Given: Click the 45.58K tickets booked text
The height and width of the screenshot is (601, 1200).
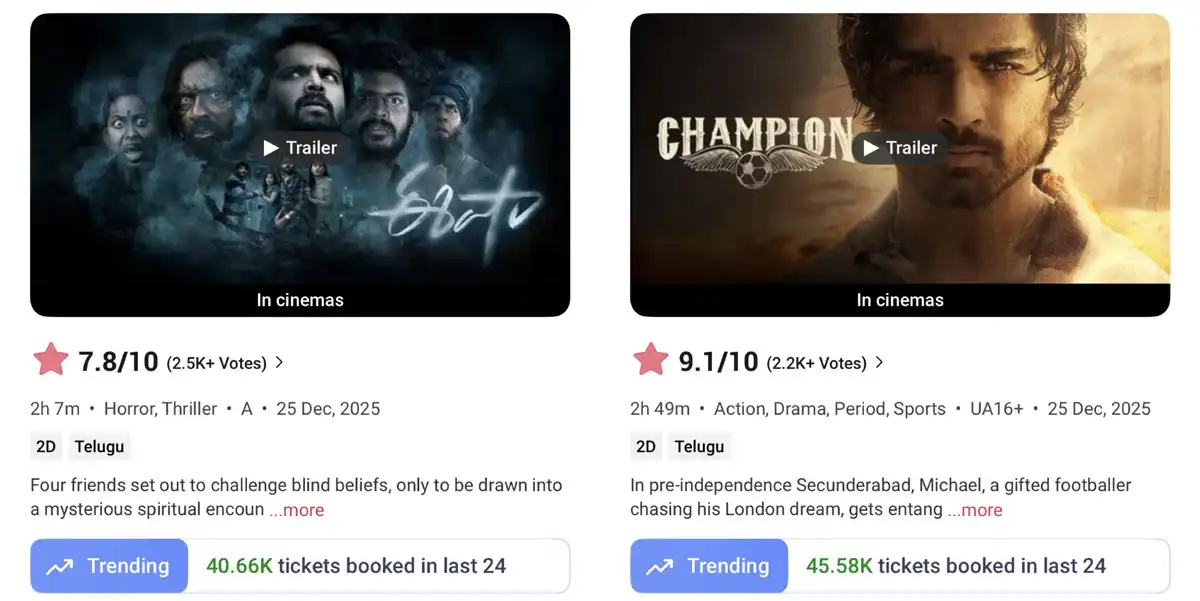Looking at the screenshot, I should 956,566.
